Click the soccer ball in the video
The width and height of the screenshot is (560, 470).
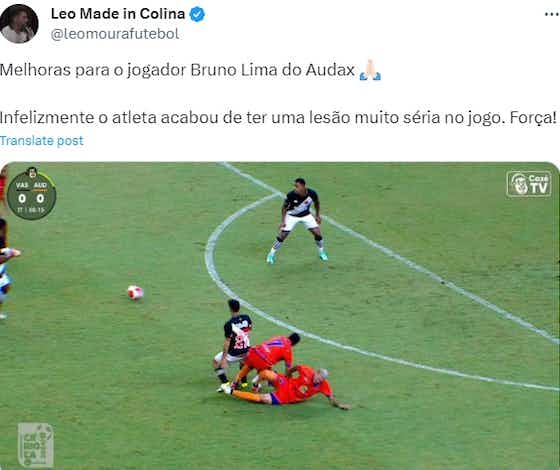(135, 292)
